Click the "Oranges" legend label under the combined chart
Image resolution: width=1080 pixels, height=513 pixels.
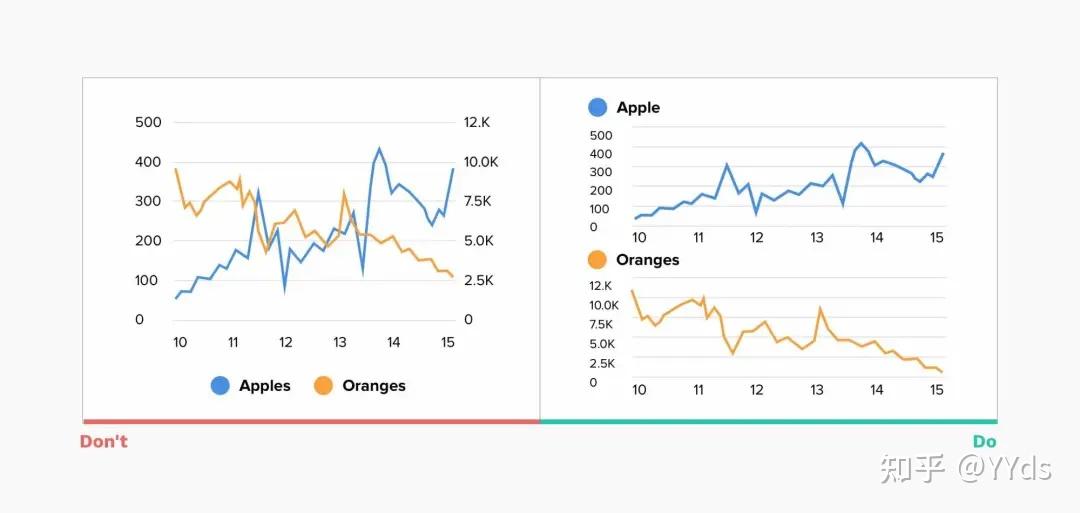[x=374, y=386]
